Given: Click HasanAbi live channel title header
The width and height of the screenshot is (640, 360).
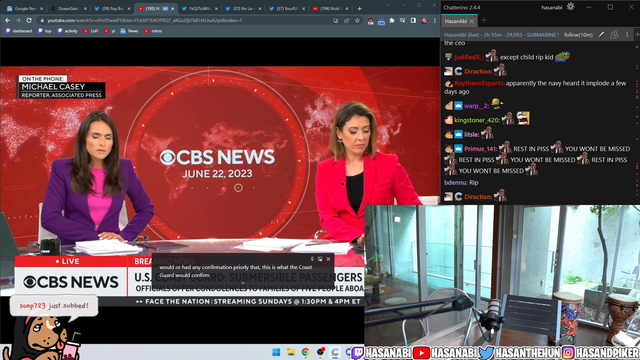Looking at the screenshot, I should pyautogui.click(x=501, y=35).
